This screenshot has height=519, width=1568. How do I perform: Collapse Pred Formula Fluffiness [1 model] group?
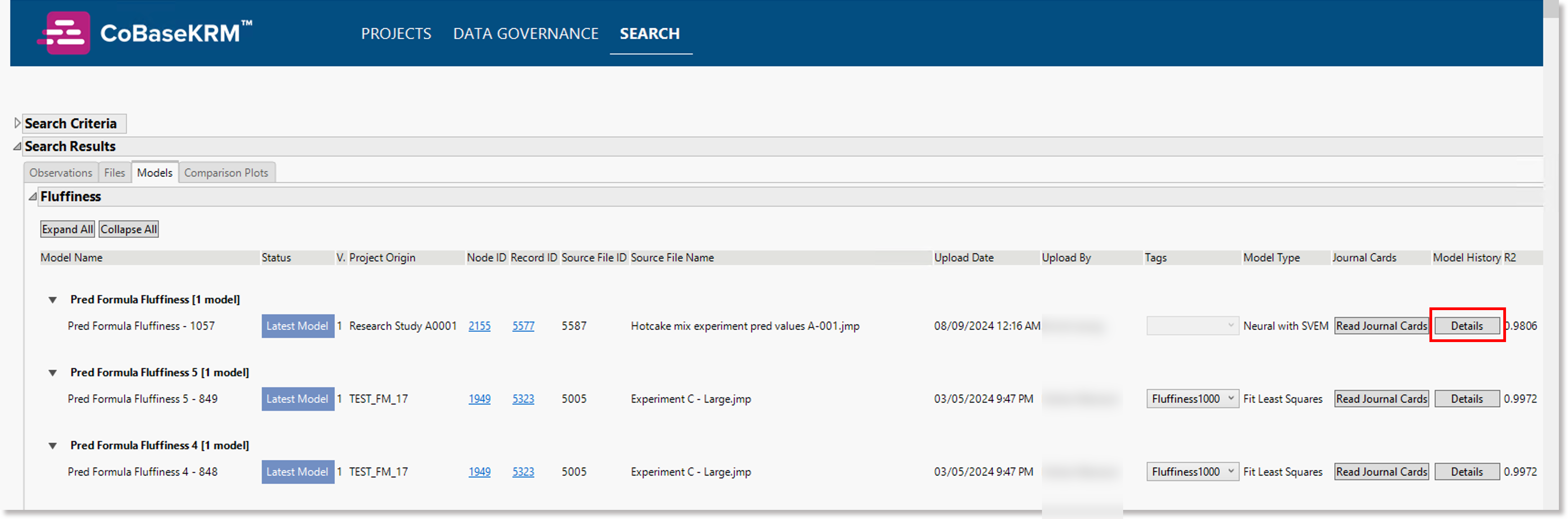[53, 300]
